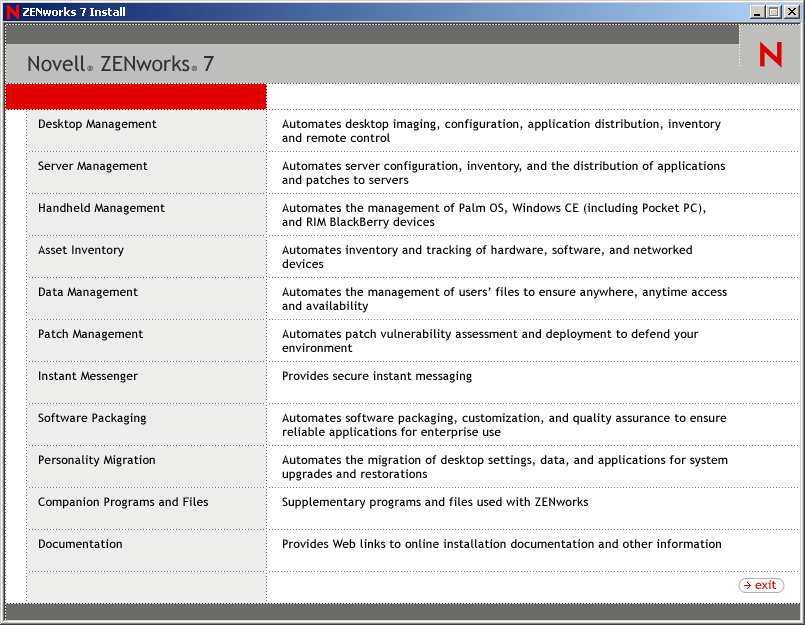Click the red header bar above the list

(x=135, y=96)
